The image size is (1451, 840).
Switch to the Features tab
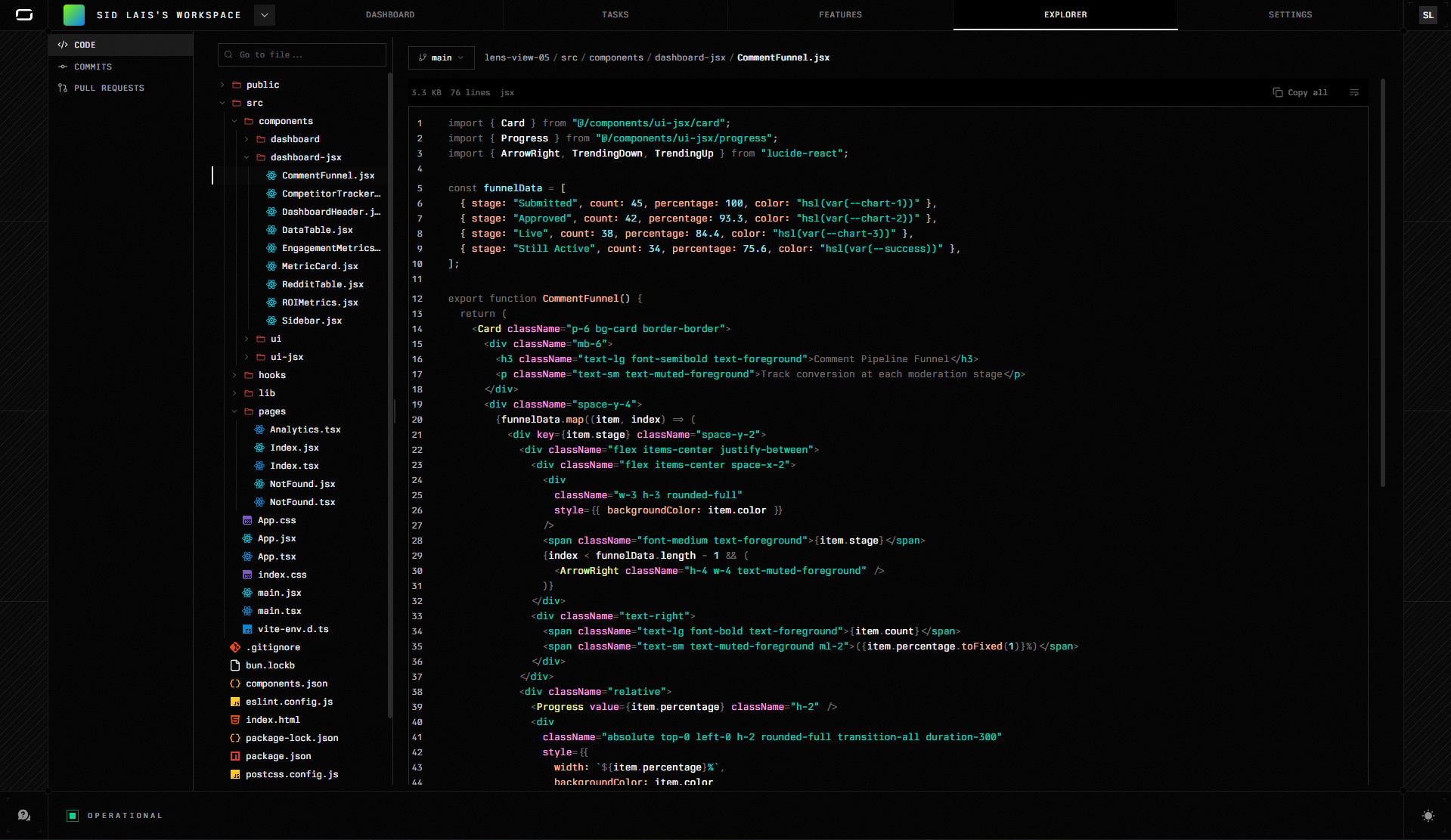840,14
